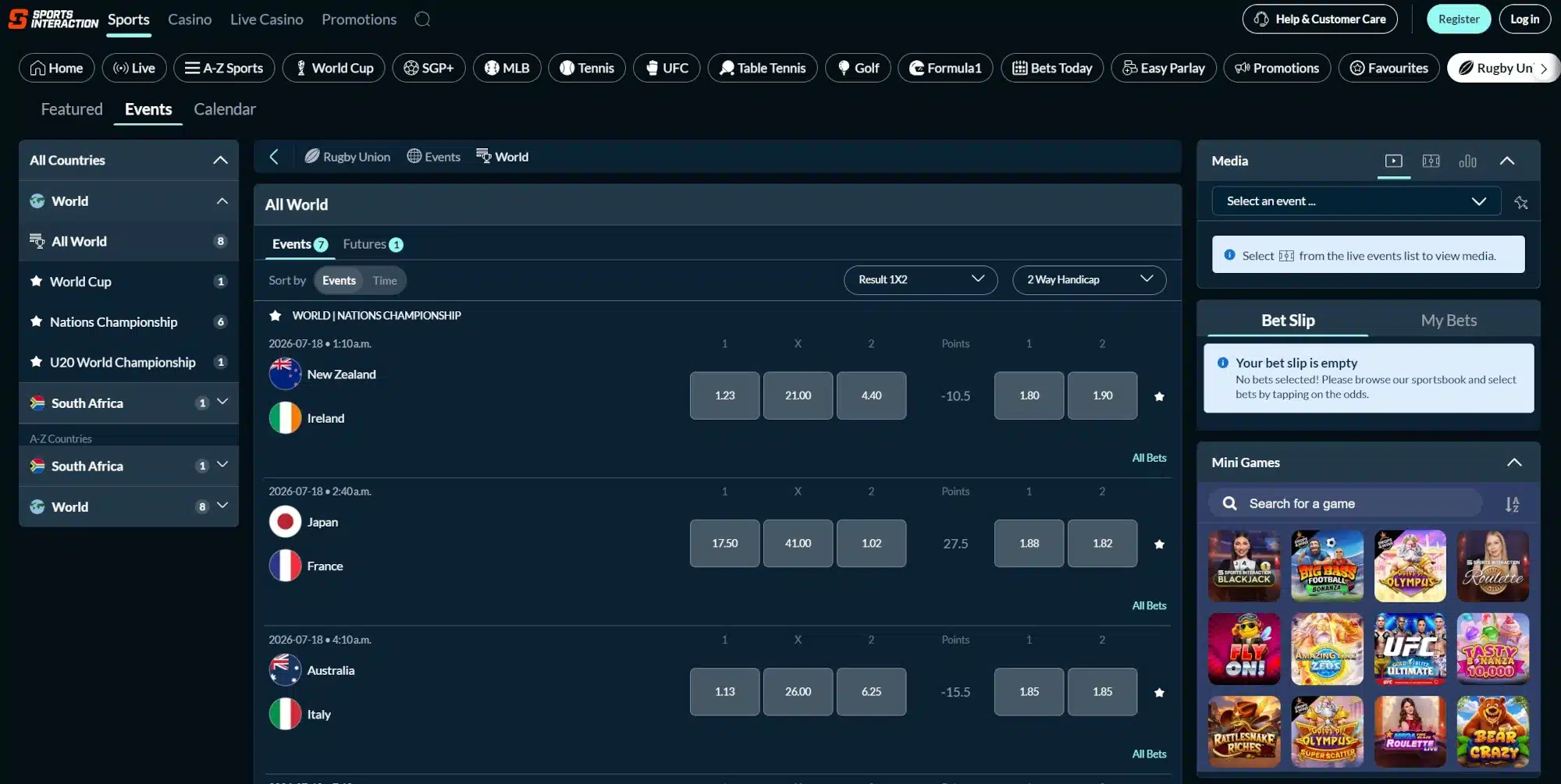Viewport: 1561px width, 784px height.
Task: Click Search for a game field
Action: tap(1346, 504)
